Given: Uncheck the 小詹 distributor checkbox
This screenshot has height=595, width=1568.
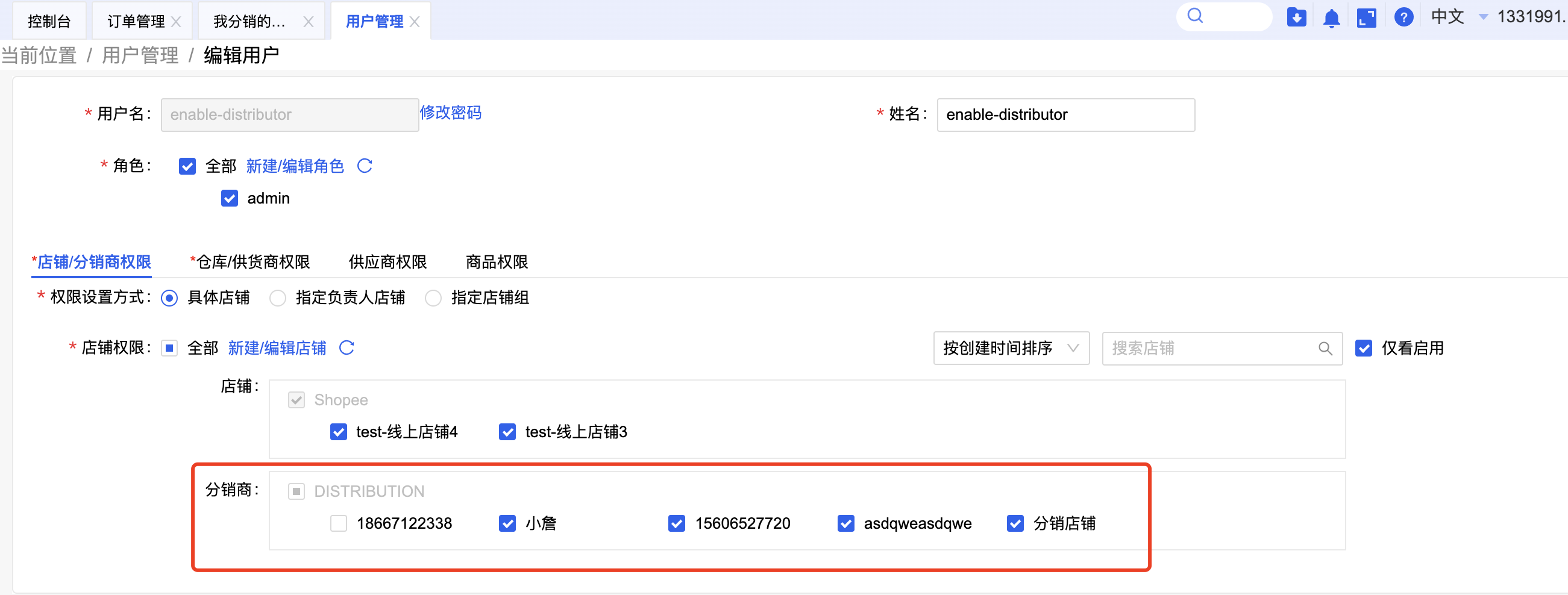Looking at the screenshot, I should click(507, 523).
